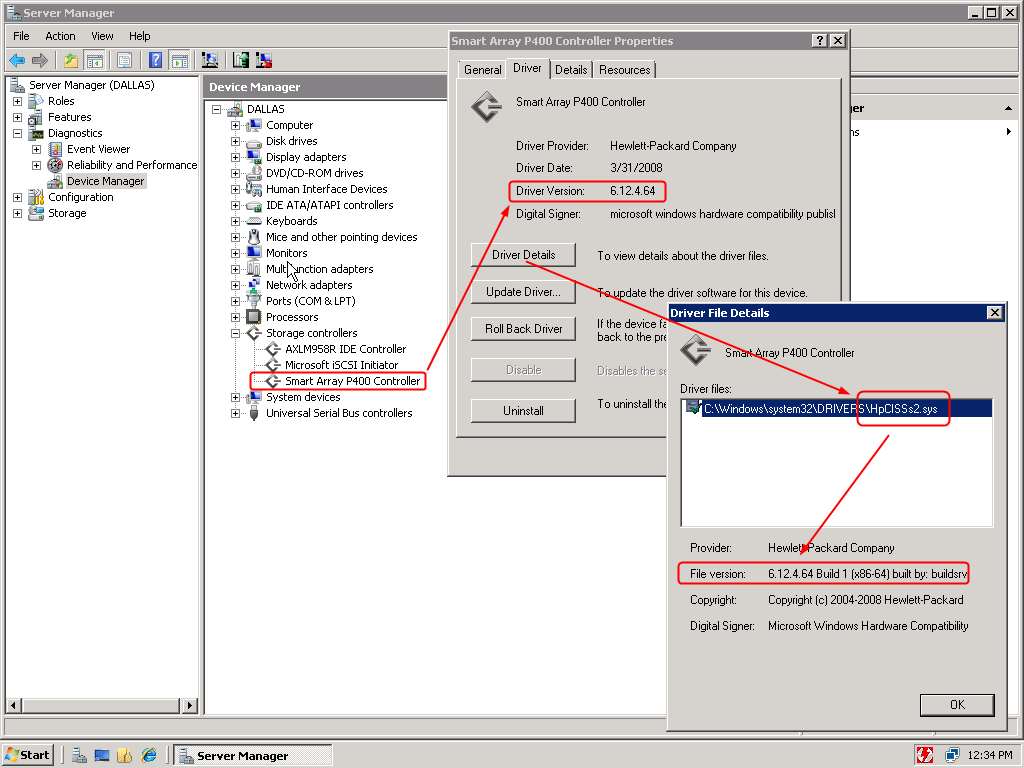
Task: Click the Display adapters device icon
Action: (x=254, y=157)
